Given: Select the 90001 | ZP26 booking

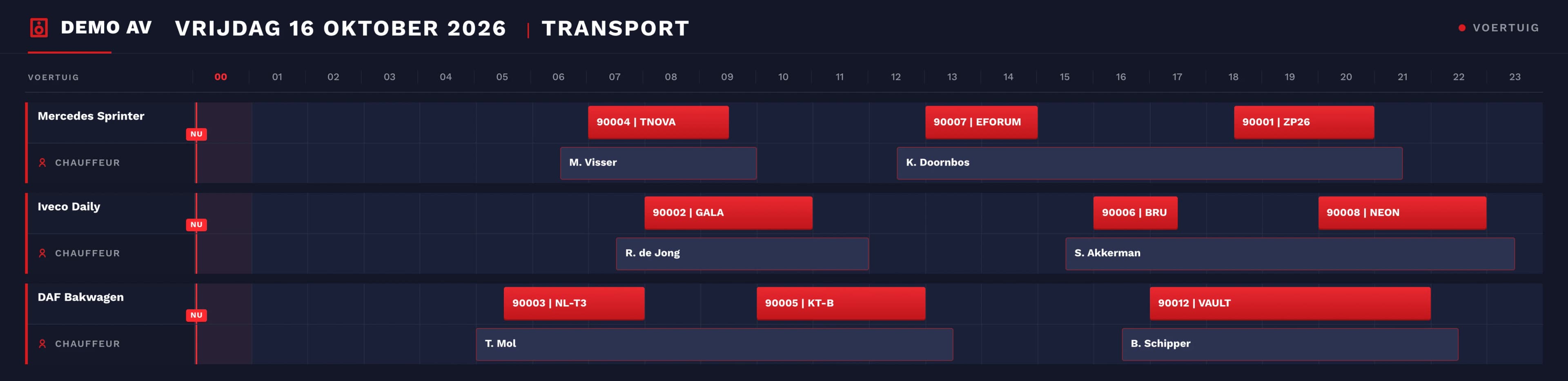Looking at the screenshot, I should point(1304,122).
